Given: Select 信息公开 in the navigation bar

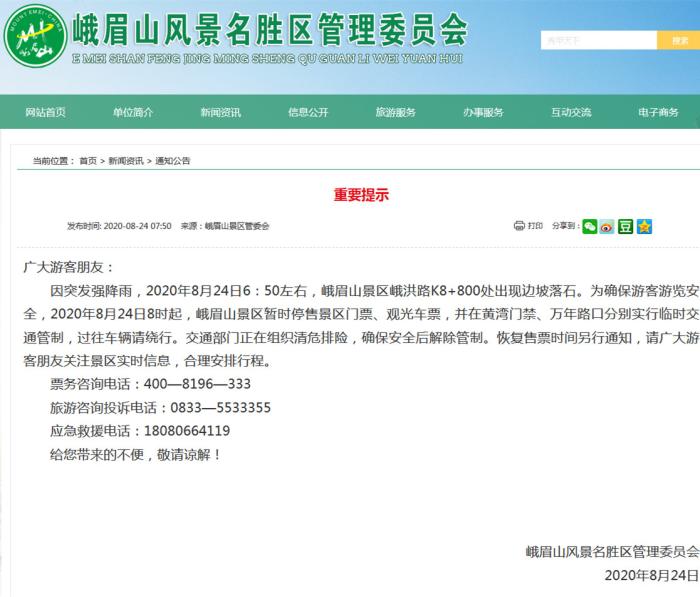Looking at the screenshot, I should coord(308,113).
